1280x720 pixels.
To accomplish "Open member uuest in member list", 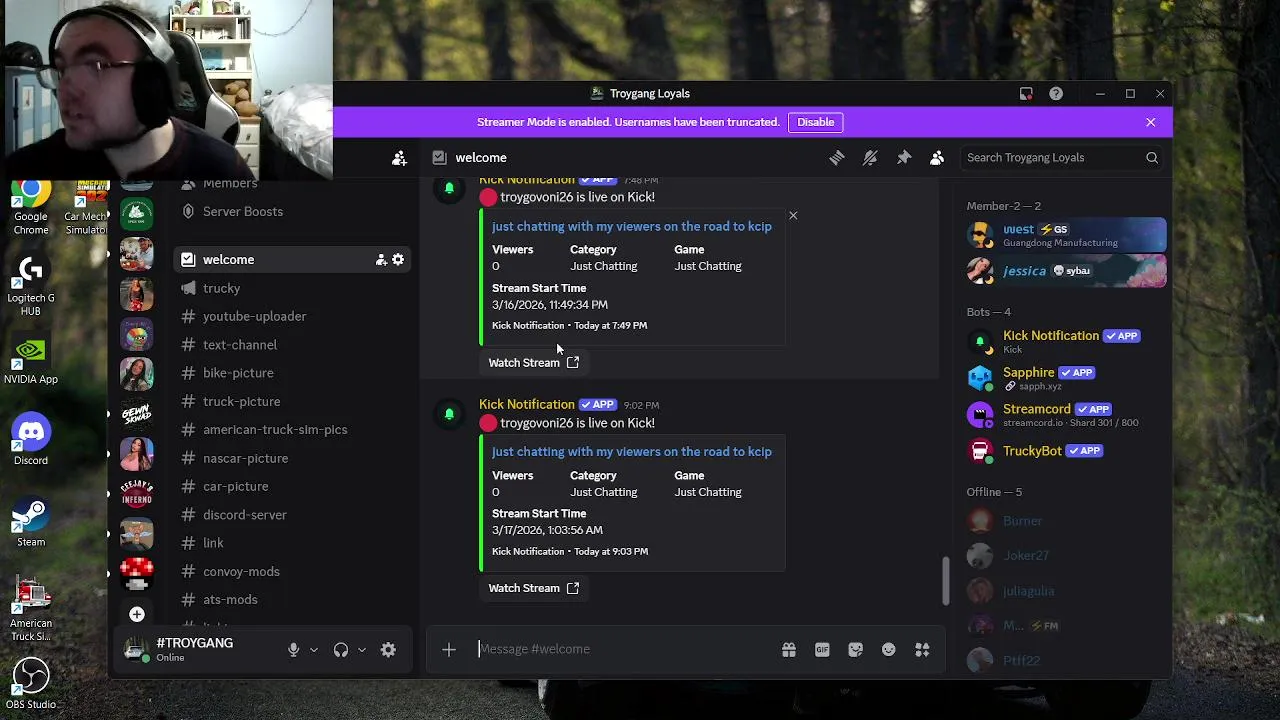I will [x=1066, y=235].
